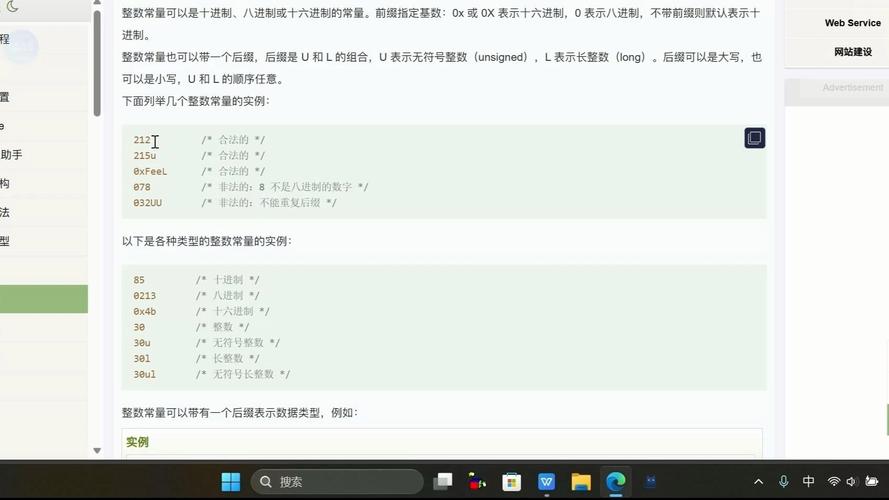
Task: Click the 0213 octal example
Action: click(145, 296)
